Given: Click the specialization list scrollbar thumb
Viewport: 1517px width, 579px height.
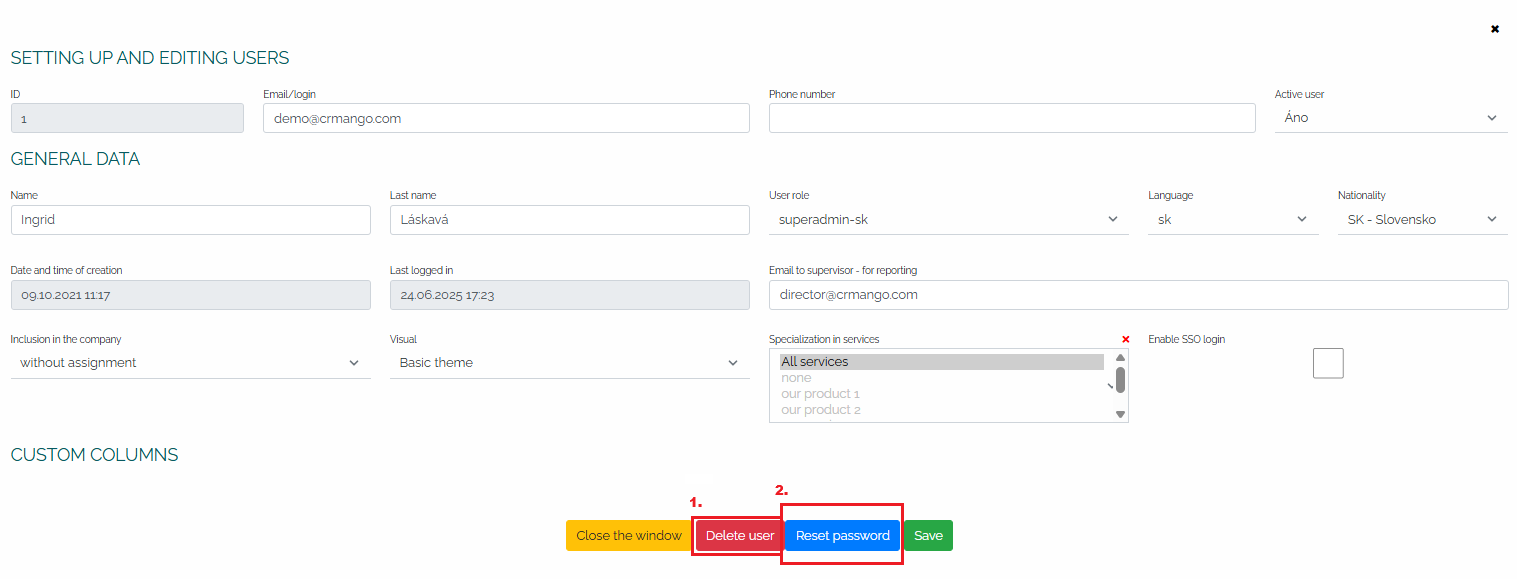Looking at the screenshot, I should coord(1120,380).
